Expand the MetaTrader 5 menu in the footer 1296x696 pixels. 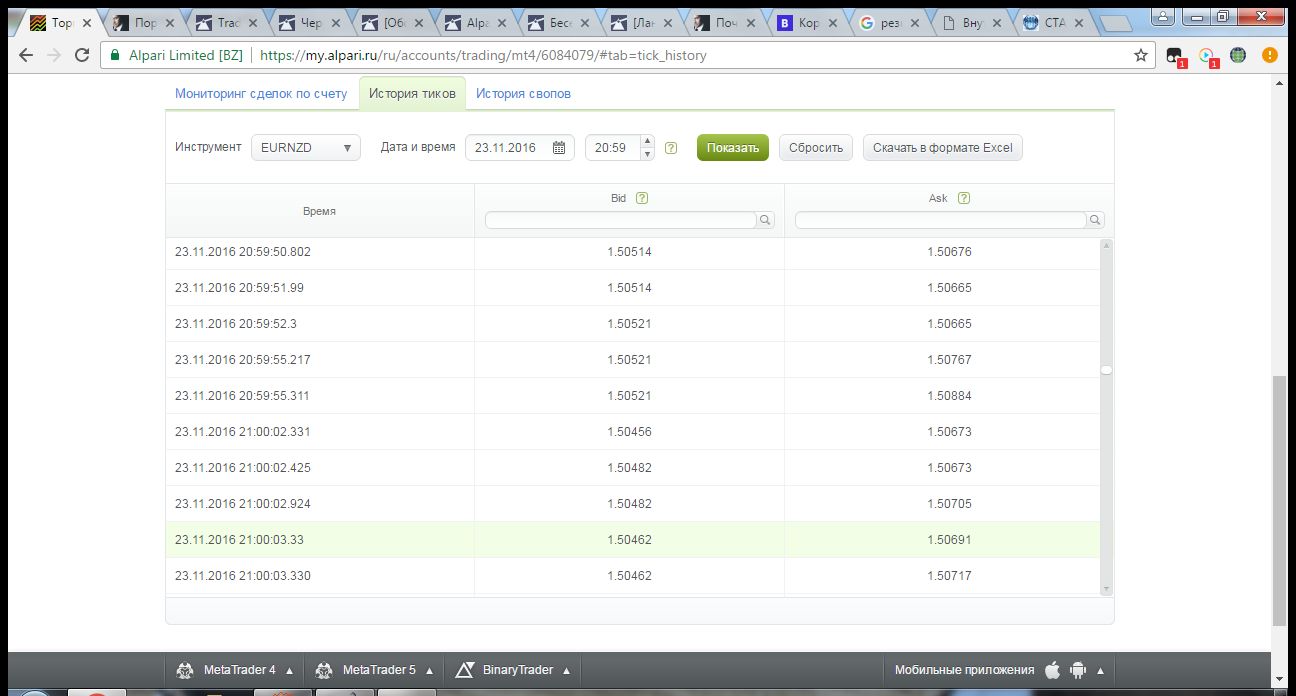(x=429, y=670)
